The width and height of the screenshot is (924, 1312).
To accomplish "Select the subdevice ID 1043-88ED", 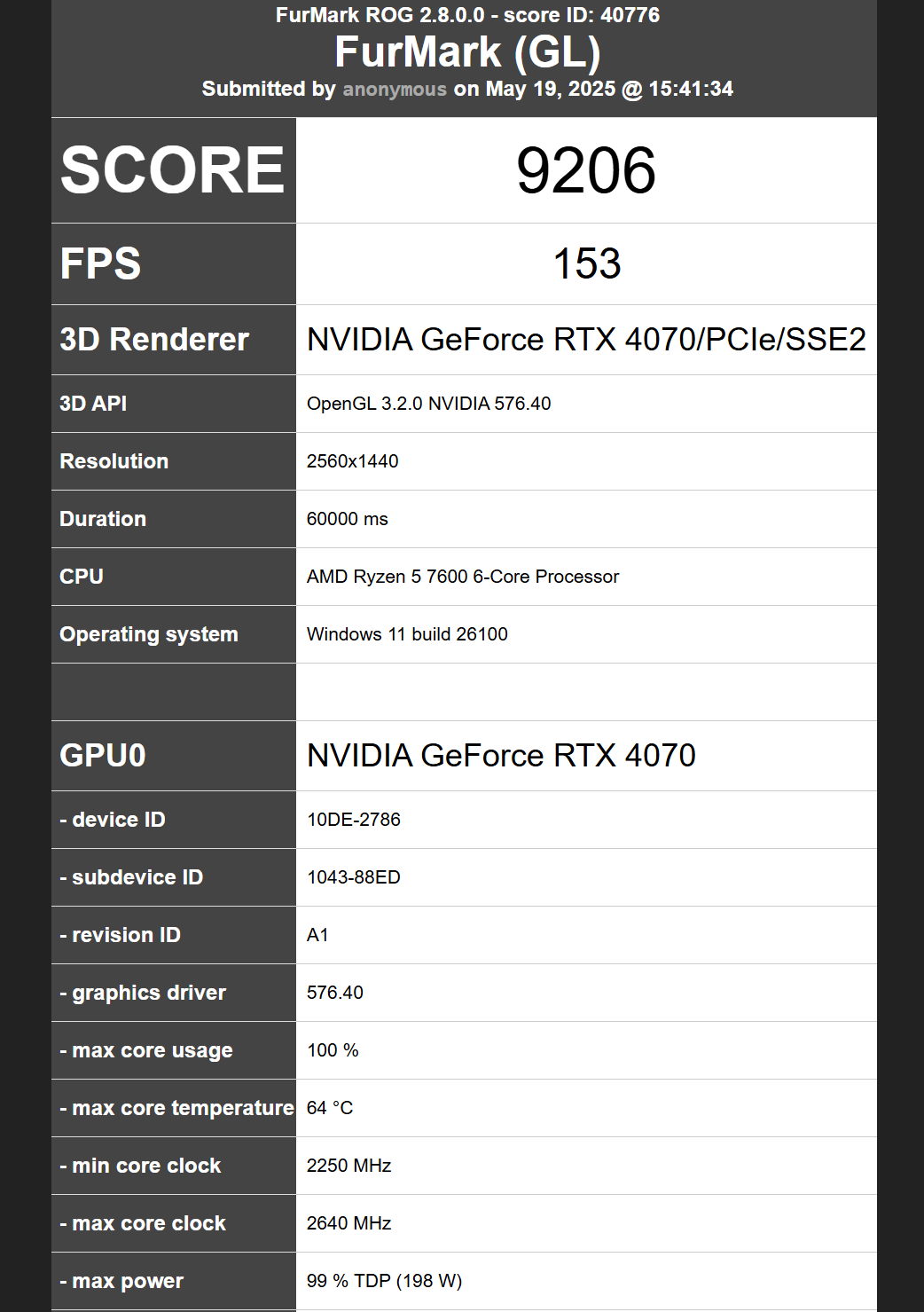I will [x=353, y=877].
